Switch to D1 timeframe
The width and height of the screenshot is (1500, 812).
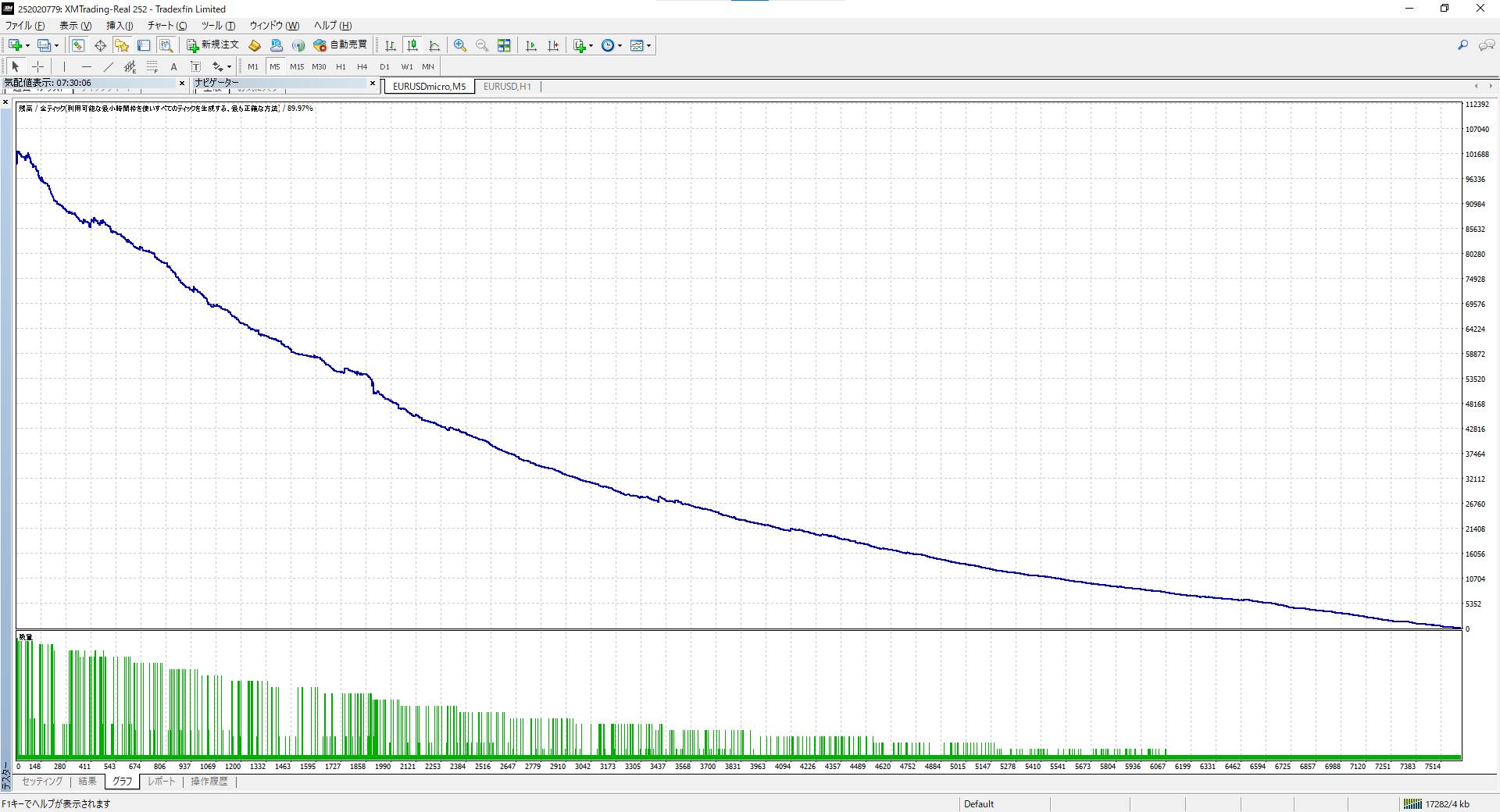click(384, 66)
